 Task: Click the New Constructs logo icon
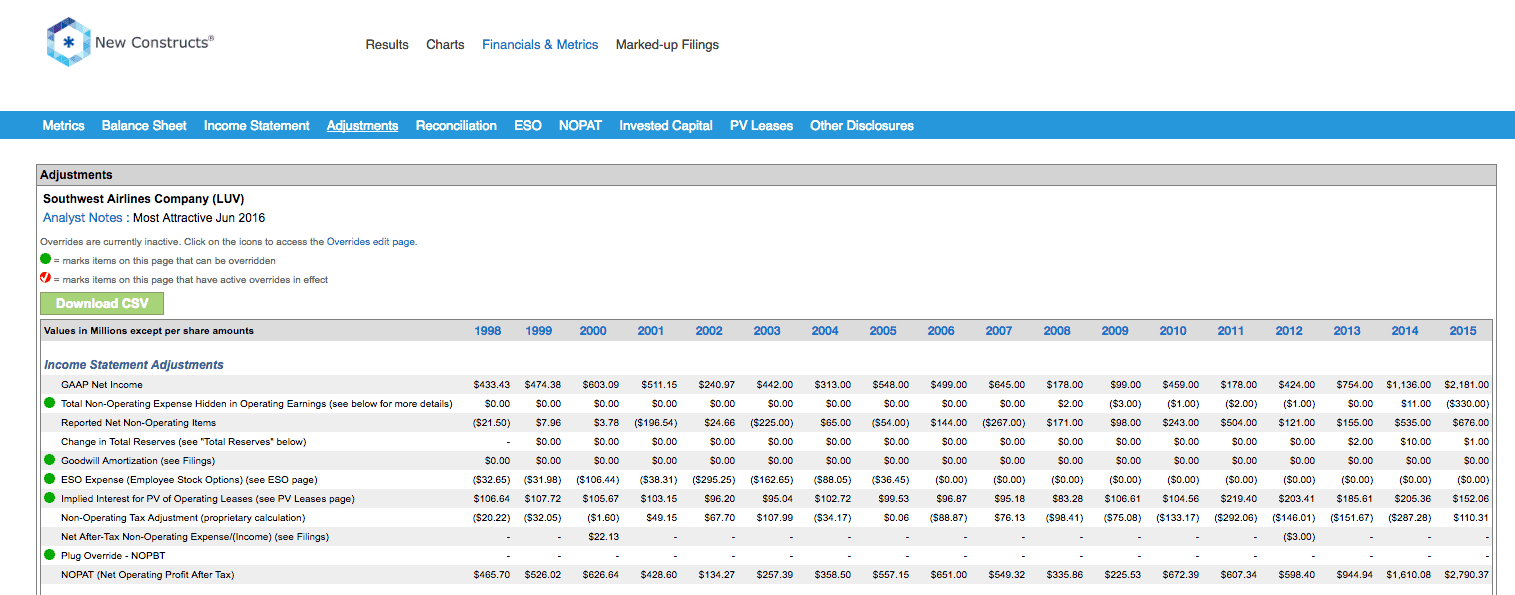tap(69, 43)
